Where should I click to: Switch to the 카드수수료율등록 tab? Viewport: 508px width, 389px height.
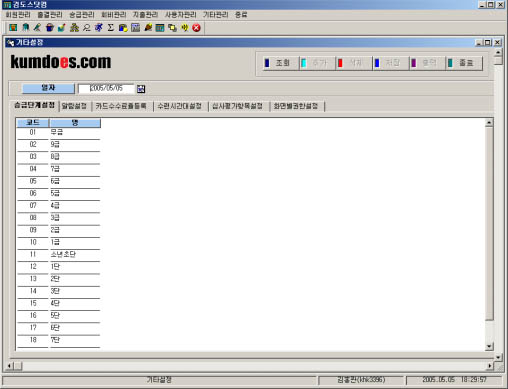pyautogui.click(x=121, y=106)
